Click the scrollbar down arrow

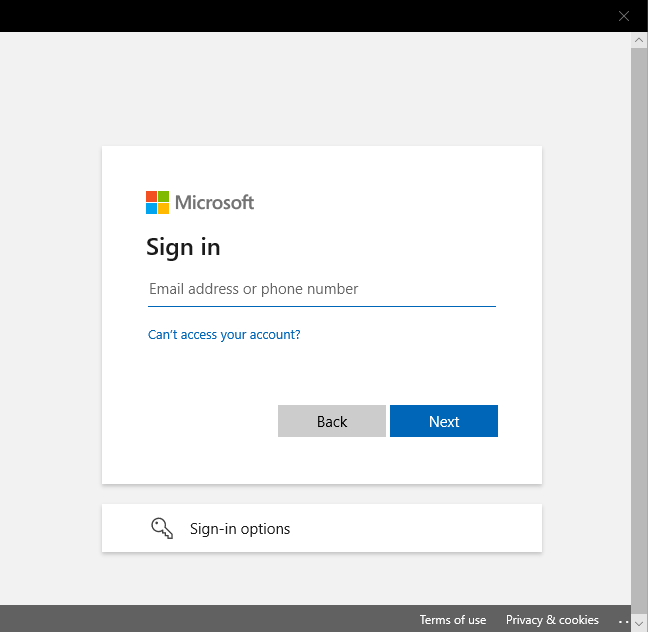pyautogui.click(x=639, y=624)
